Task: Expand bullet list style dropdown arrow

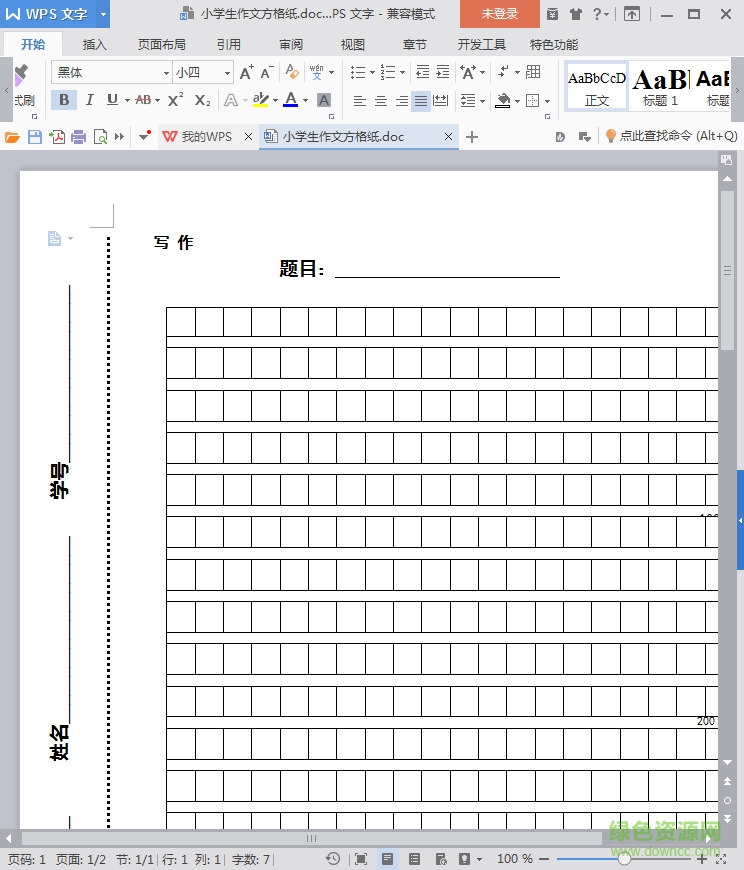Action: [372, 72]
